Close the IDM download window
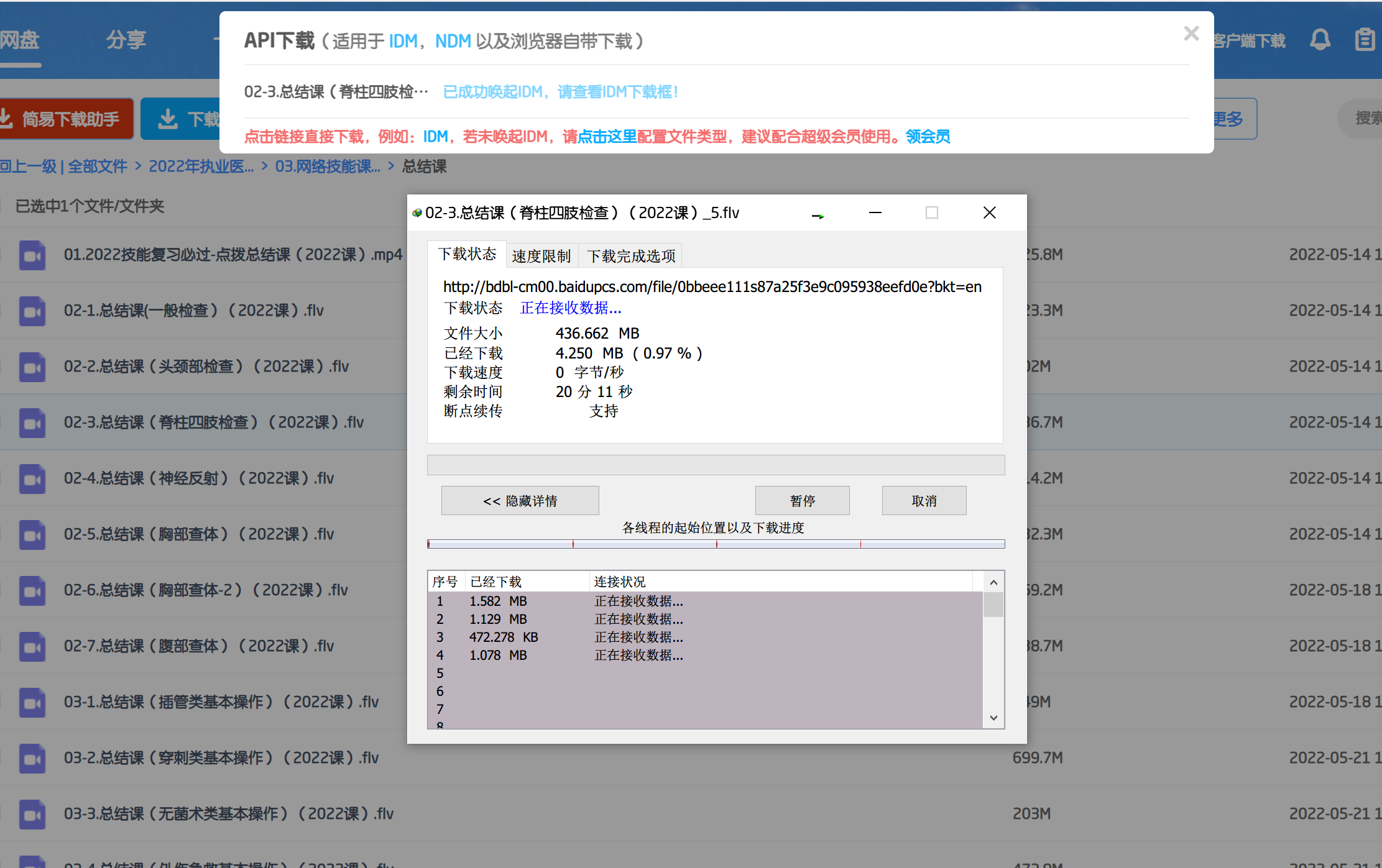The width and height of the screenshot is (1382, 868). (x=990, y=212)
